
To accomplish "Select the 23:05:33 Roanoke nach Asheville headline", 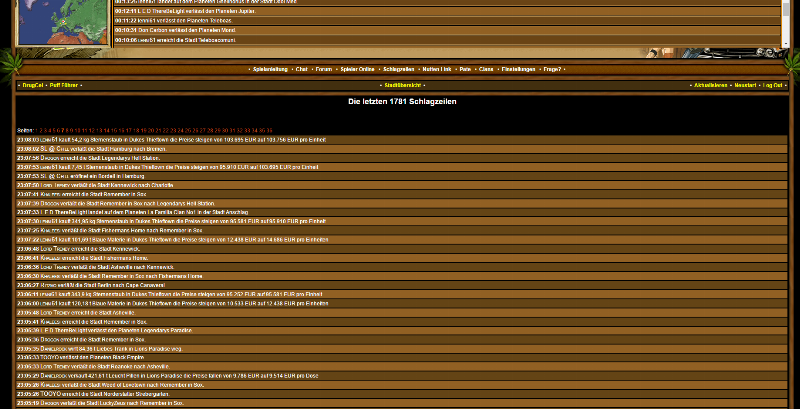I will point(402,367).
